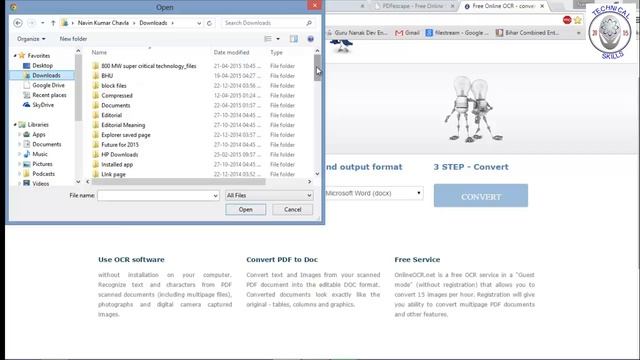Bookmark this page star icon
Image resolution: width=640 pixels, height=360 pixels.
[578, 20]
